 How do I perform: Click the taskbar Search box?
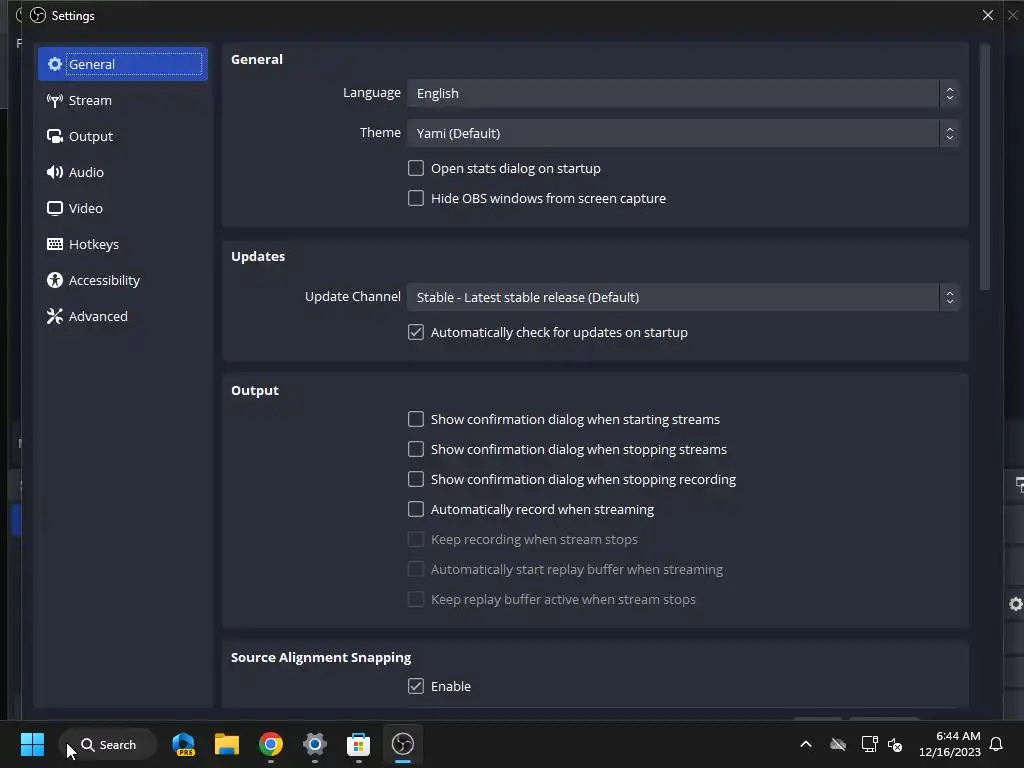click(108, 744)
